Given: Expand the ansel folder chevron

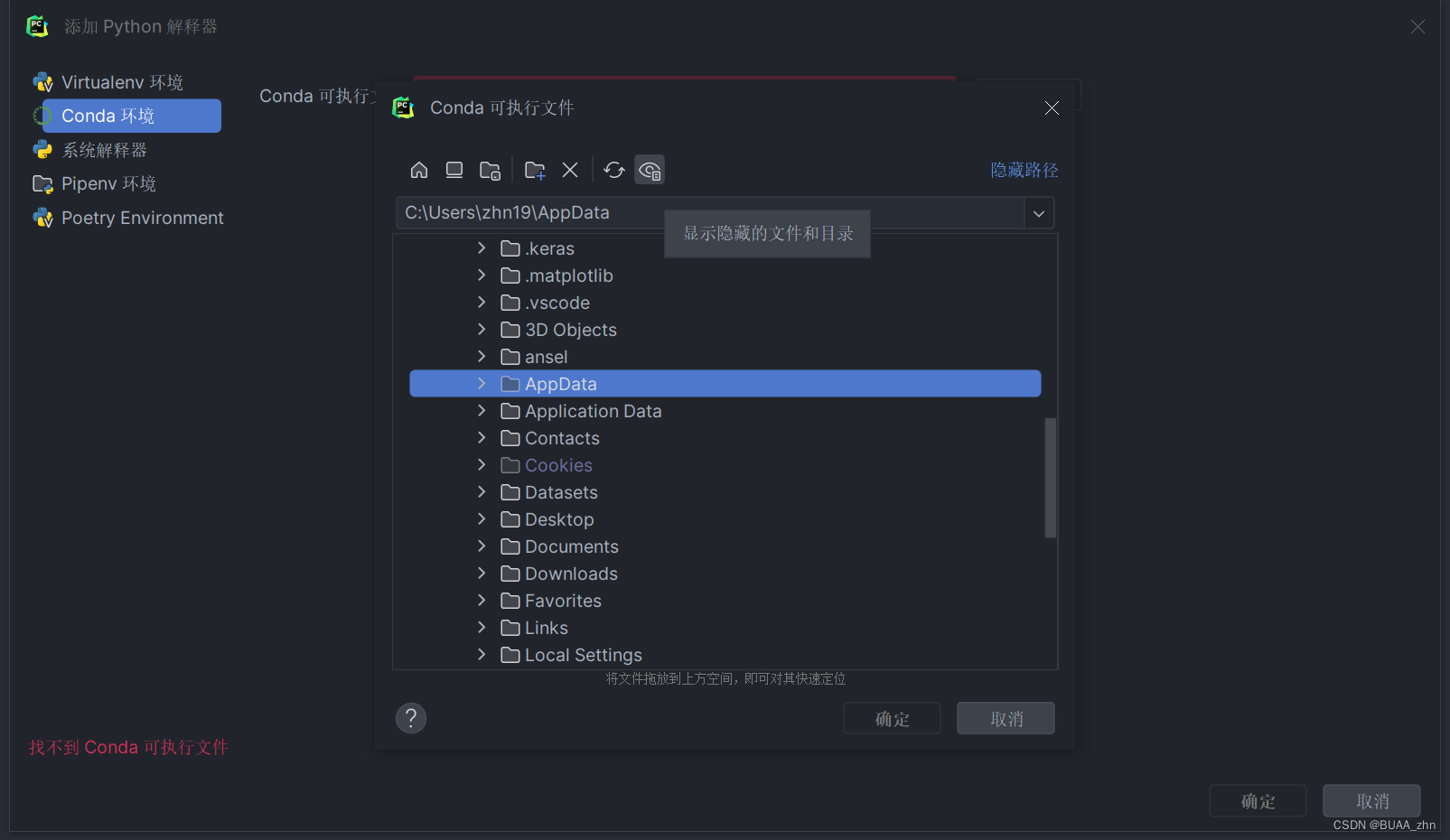Looking at the screenshot, I should (x=482, y=356).
